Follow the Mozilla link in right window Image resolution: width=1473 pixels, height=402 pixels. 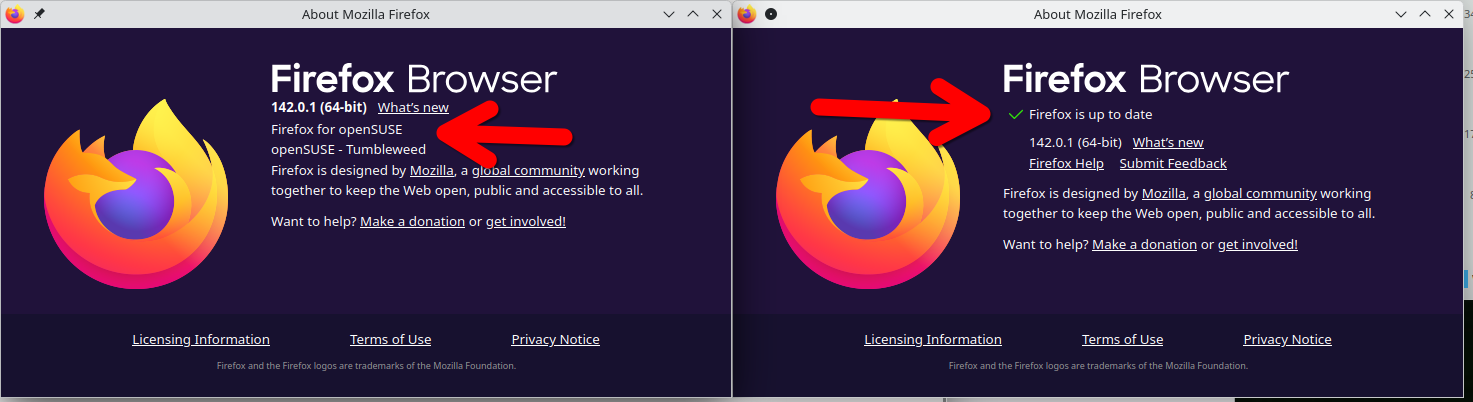click(1164, 193)
